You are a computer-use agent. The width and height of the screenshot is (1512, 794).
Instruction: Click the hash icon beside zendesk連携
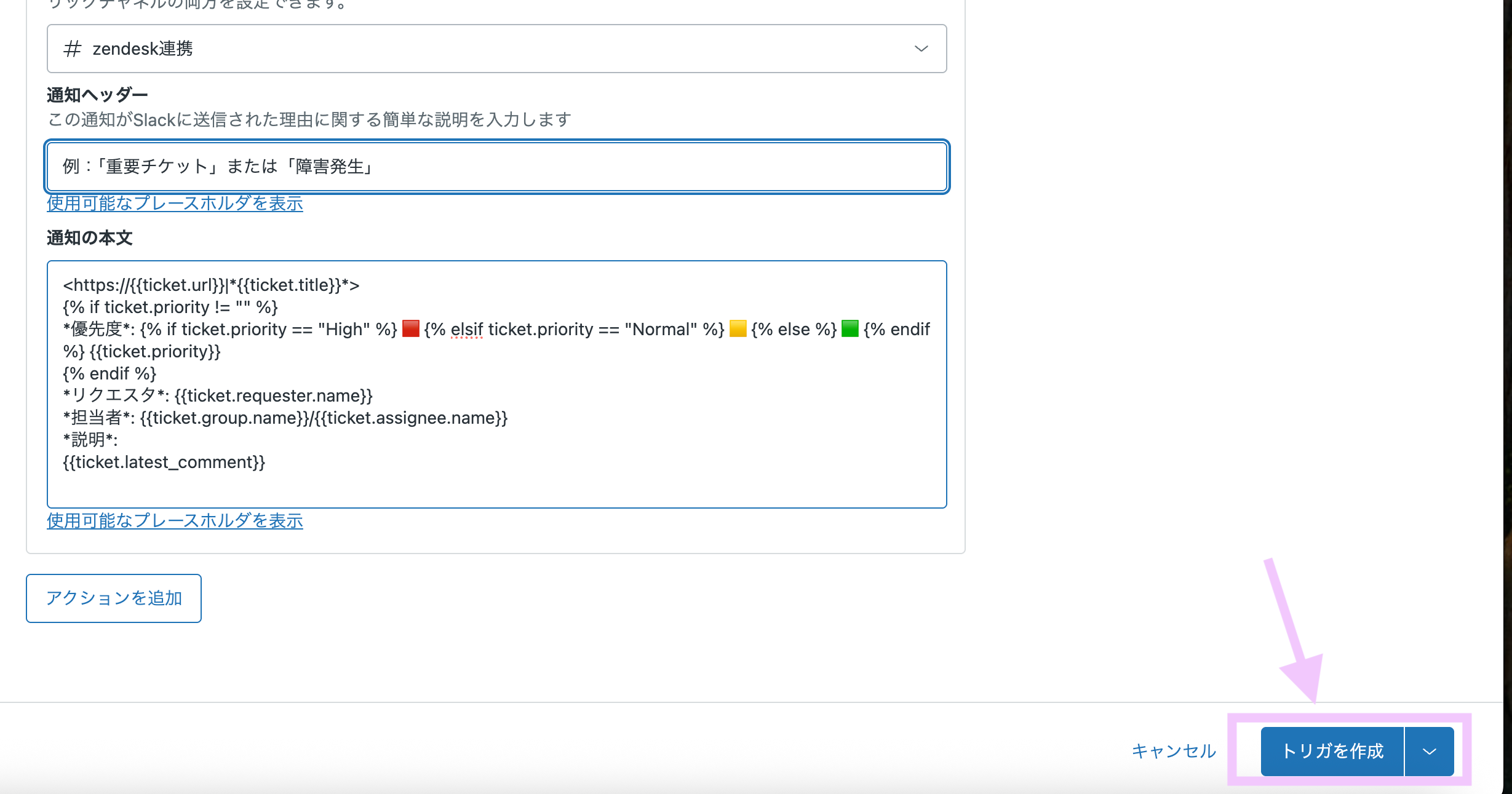[73, 49]
